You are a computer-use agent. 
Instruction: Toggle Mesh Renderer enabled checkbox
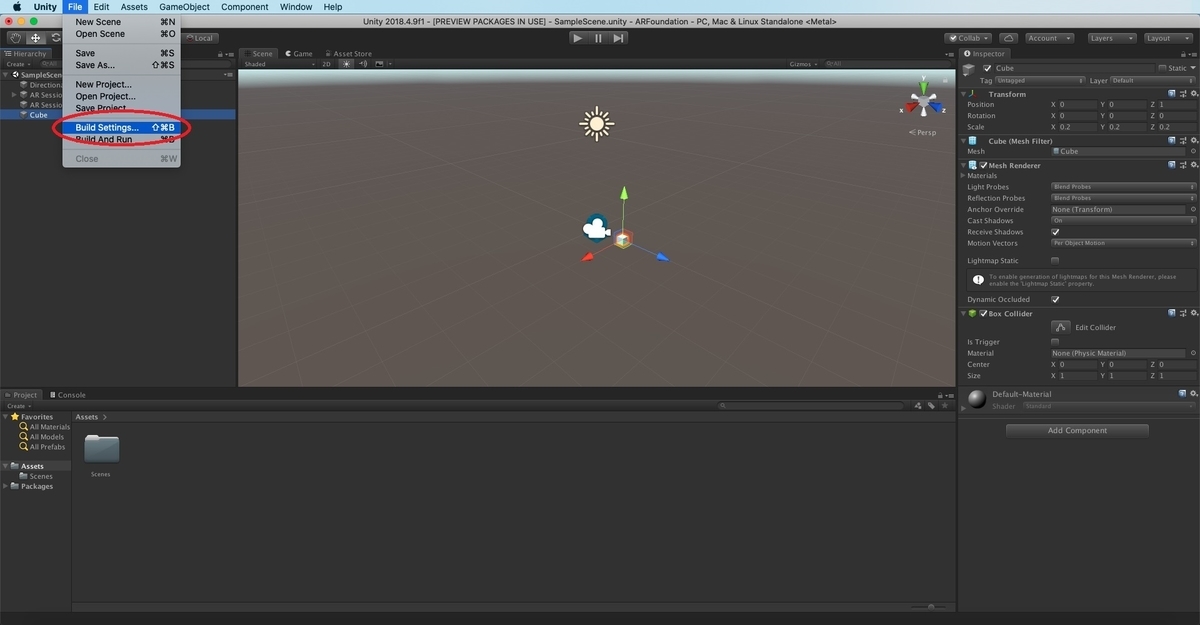984,165
